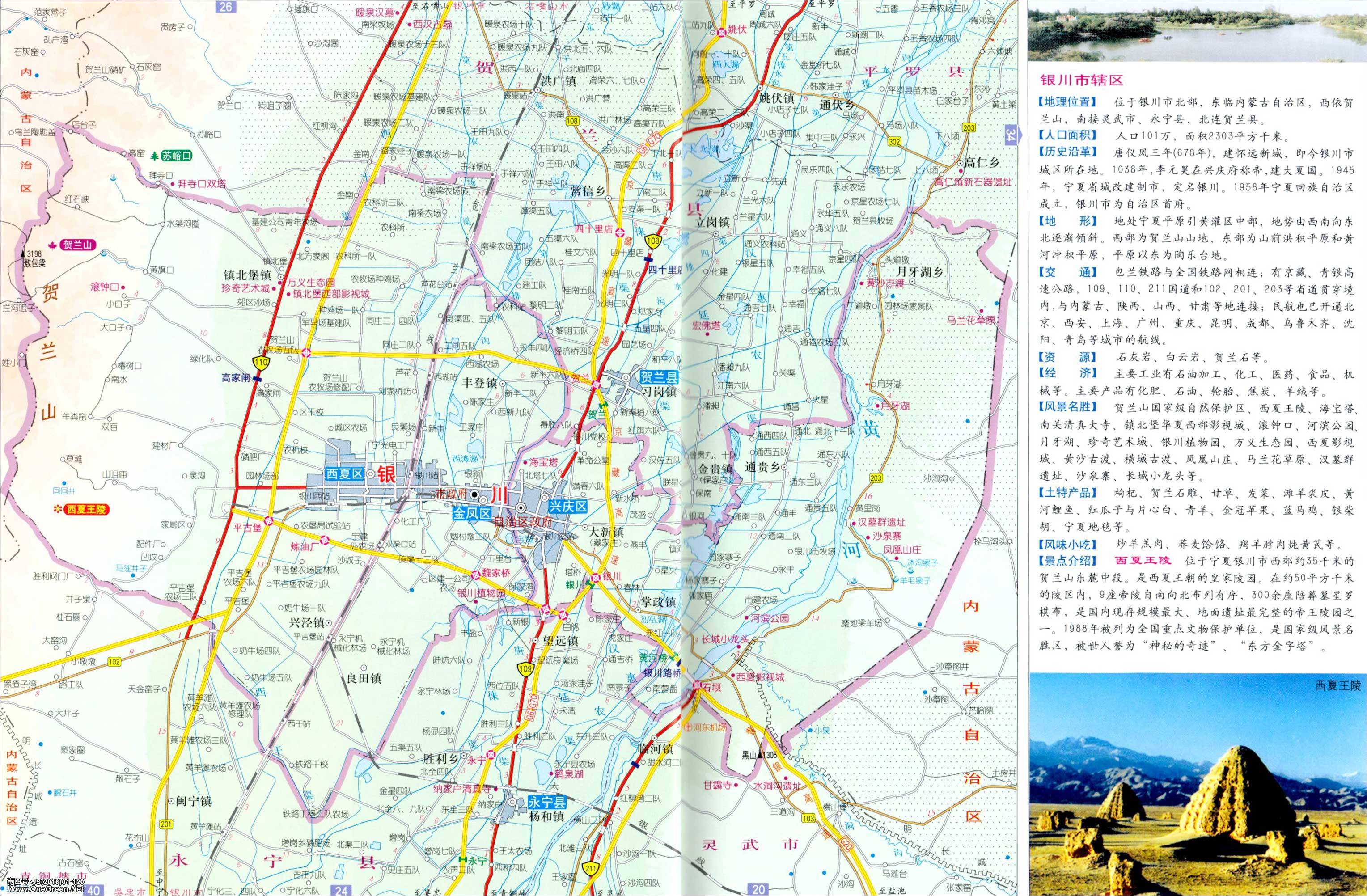This screenshot has width=1367, height=896.
Task: Select the 西夏区 district label
Action: pyautogui.click(x=344, y=474)
